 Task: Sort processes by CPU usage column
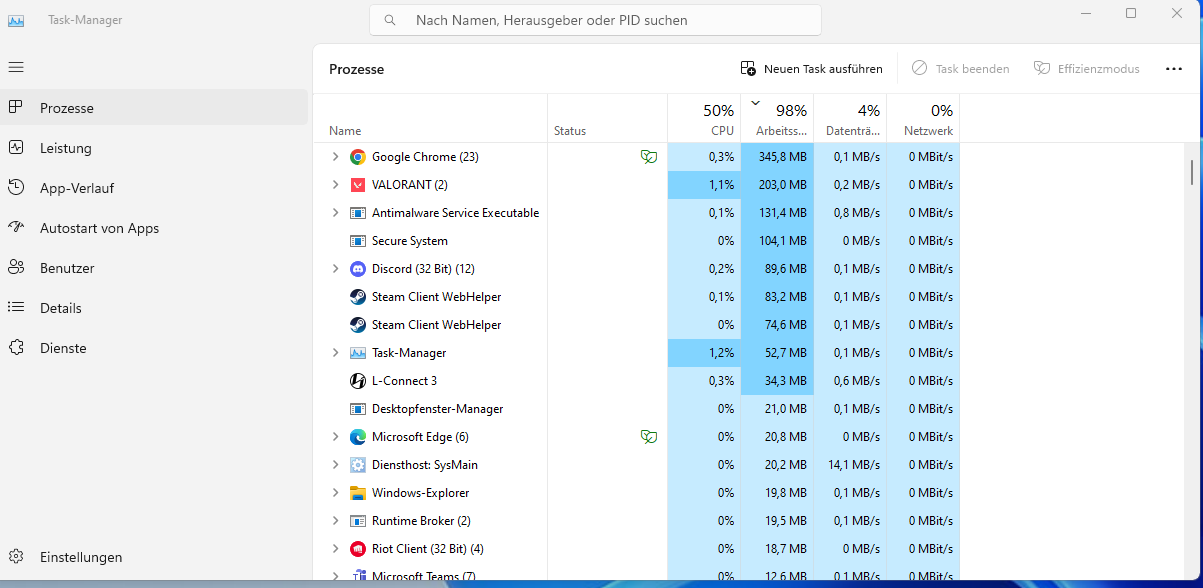(x=704, y=119)
